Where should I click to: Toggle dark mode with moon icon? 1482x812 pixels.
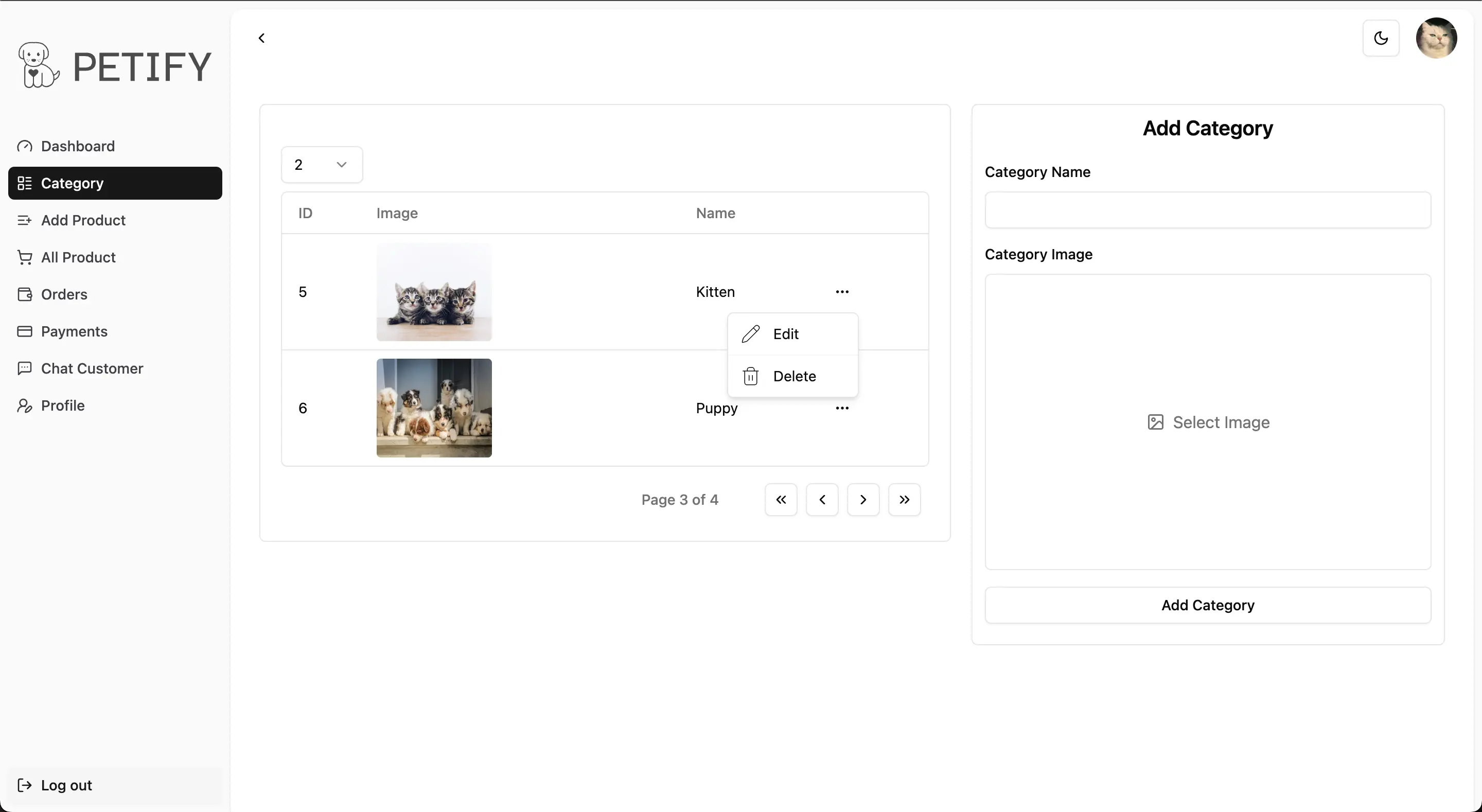click(1381, 38)
